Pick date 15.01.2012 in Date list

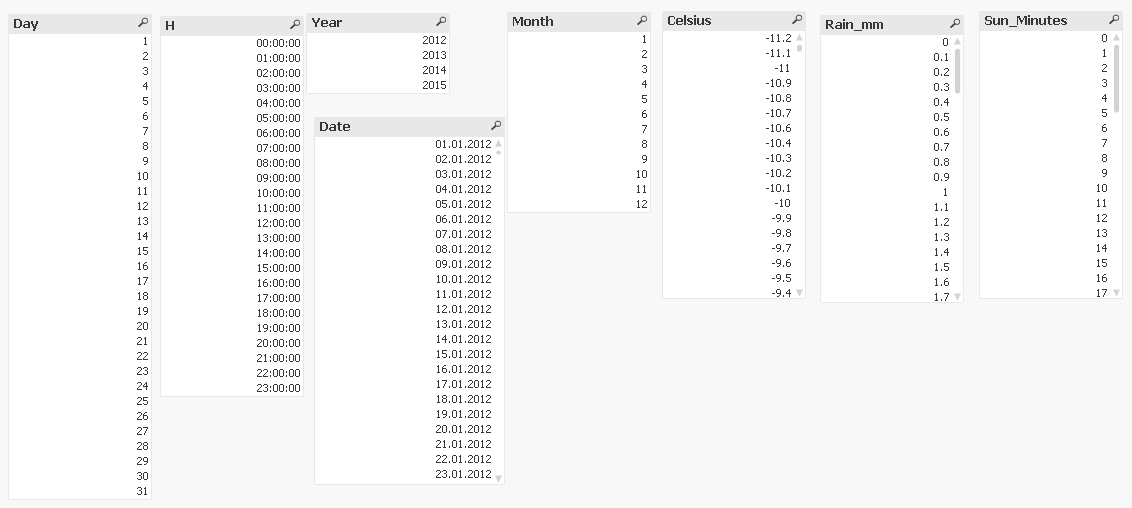tap(463, 354)
